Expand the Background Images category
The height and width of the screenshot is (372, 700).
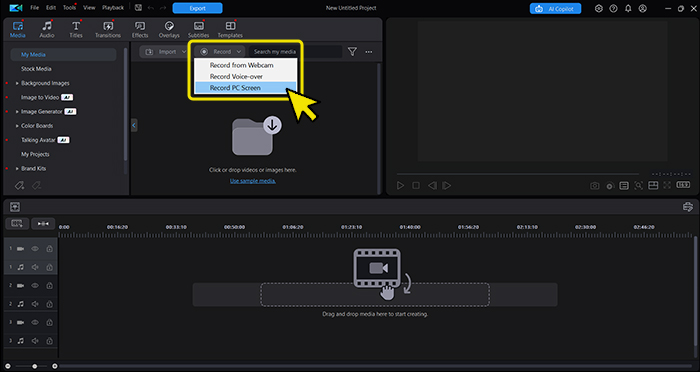17,83
